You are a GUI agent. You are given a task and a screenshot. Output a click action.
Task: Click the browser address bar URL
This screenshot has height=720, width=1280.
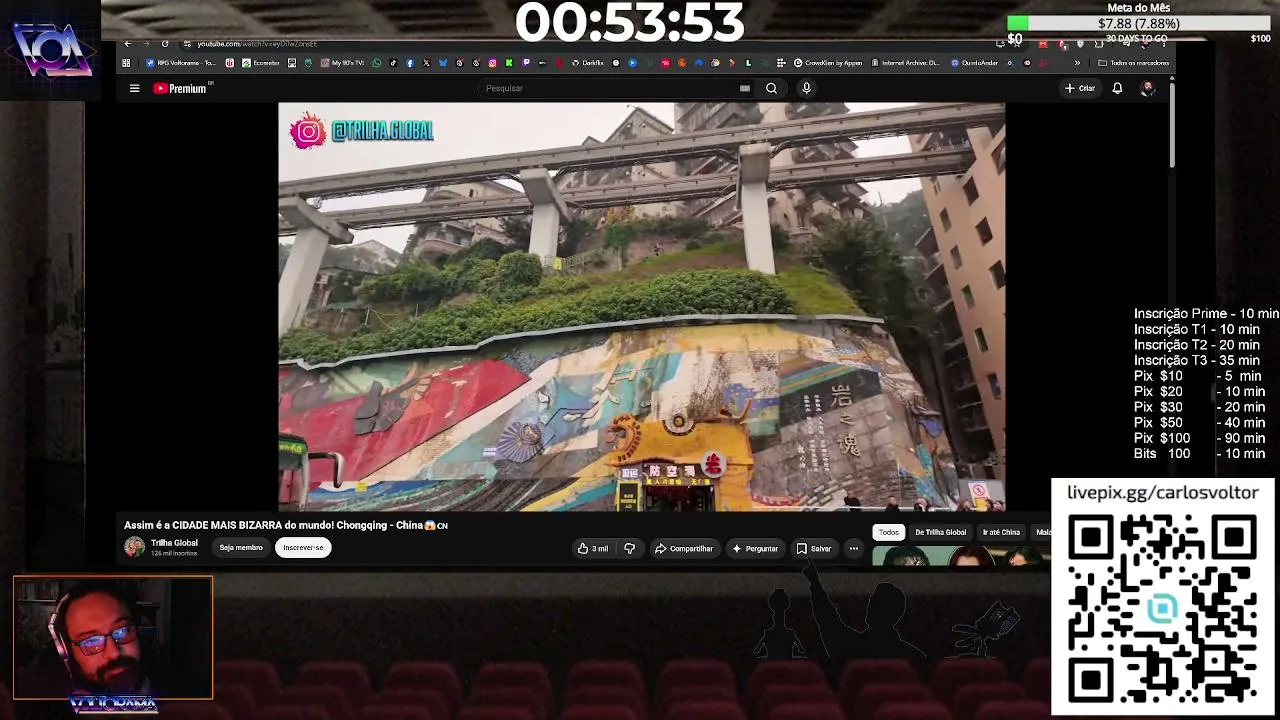(257, 44)
